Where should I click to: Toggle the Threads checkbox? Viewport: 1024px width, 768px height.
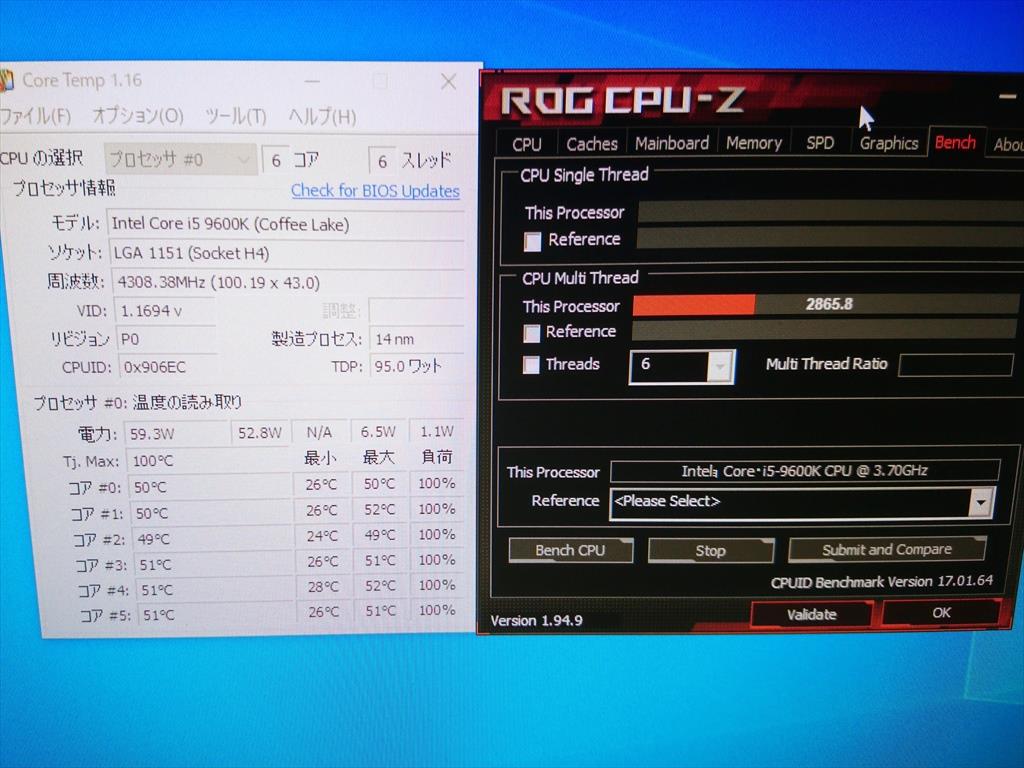tap(531, 364)
